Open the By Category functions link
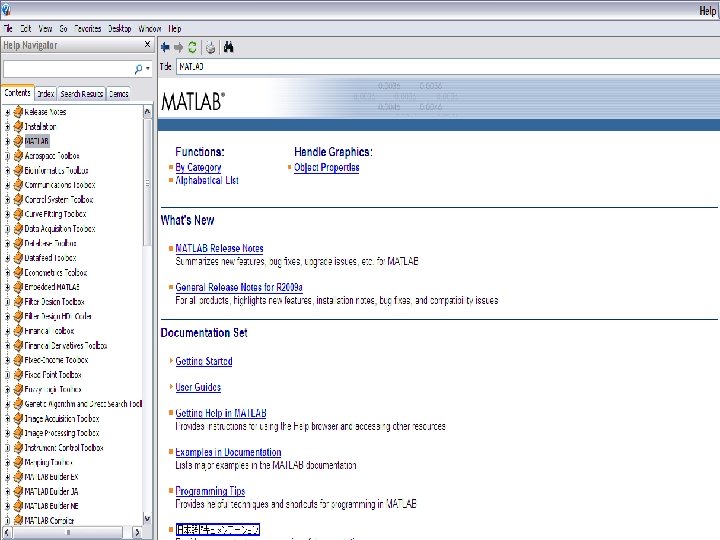720x540 pixels. tap(198, 168)
